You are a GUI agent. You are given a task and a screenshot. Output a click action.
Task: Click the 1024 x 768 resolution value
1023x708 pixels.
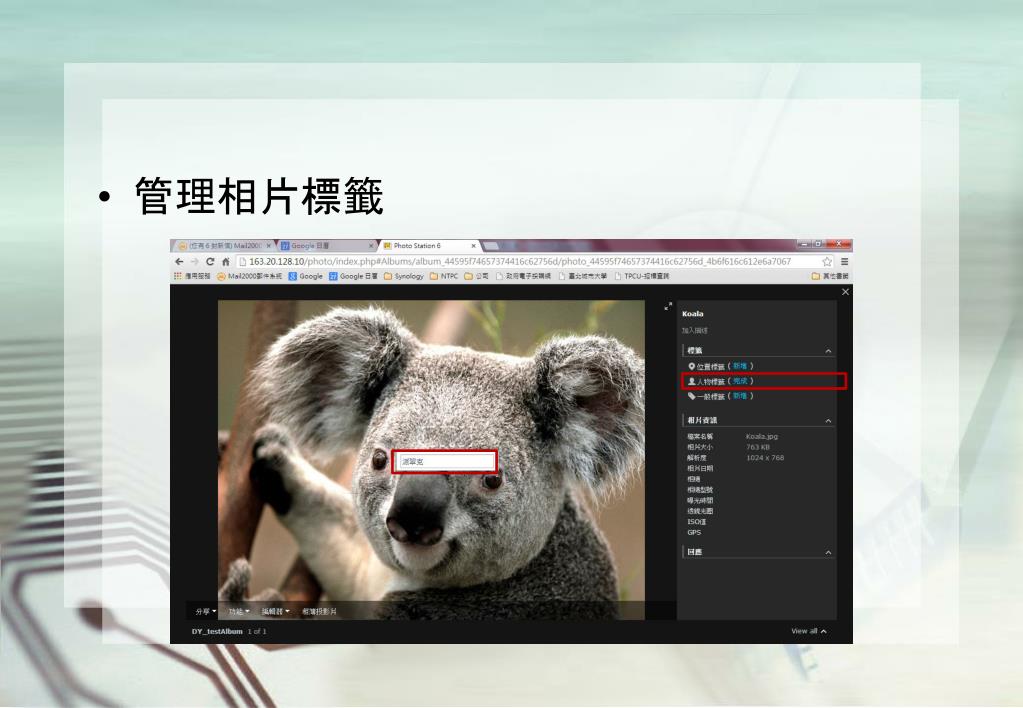click(765, 457)
